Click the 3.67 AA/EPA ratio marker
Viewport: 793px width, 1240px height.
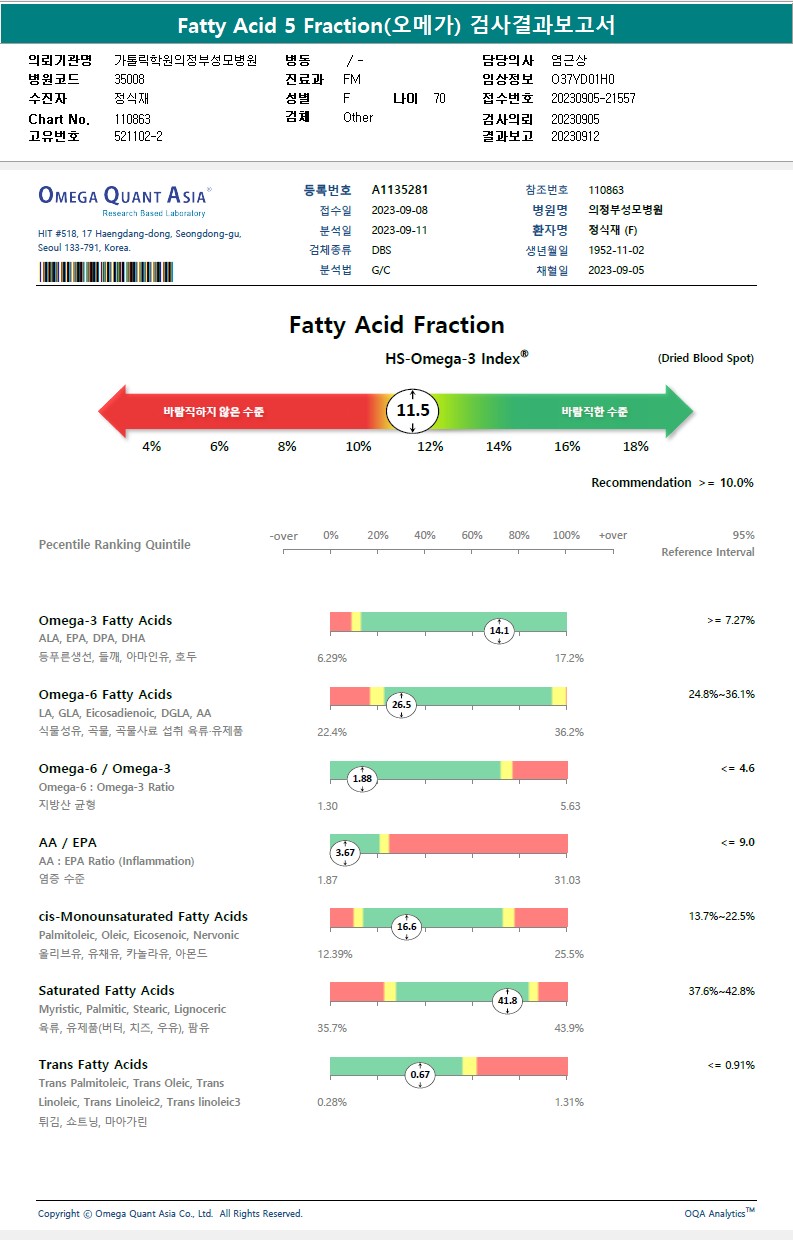point(345,853)
